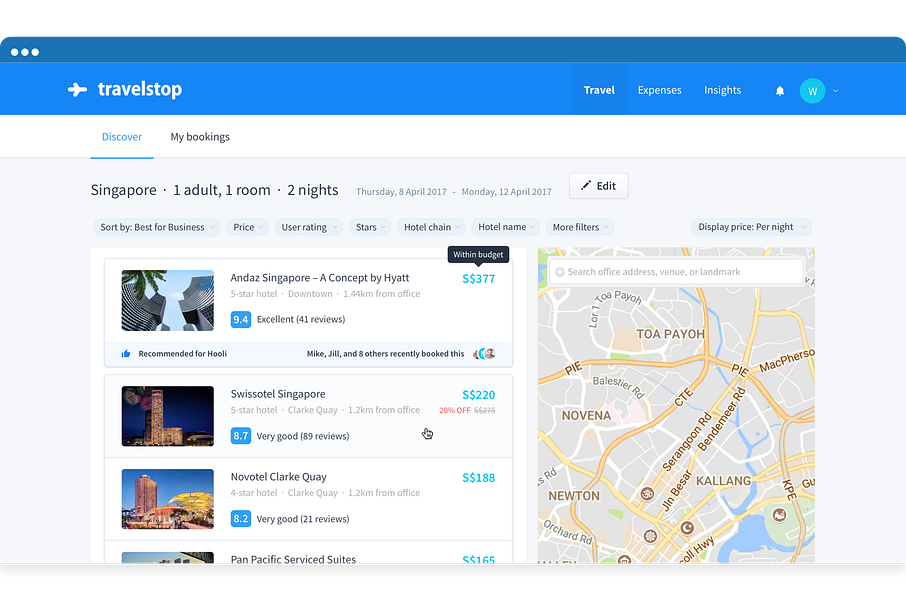Click the travelstop airplane logo icon

tap(77, 90)
